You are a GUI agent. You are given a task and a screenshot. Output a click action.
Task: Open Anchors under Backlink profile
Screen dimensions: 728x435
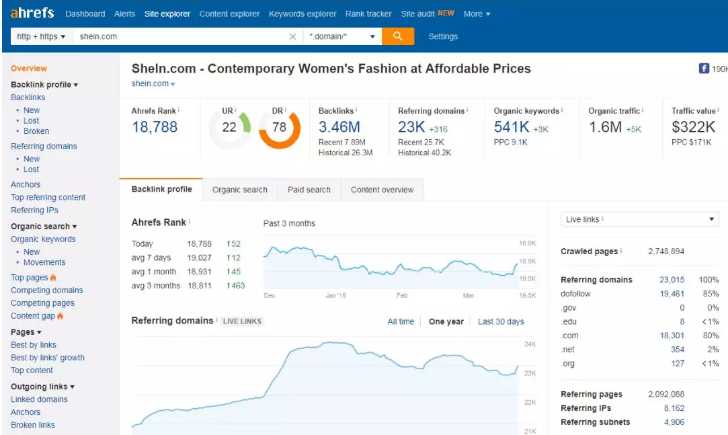(x=26, y=184)
